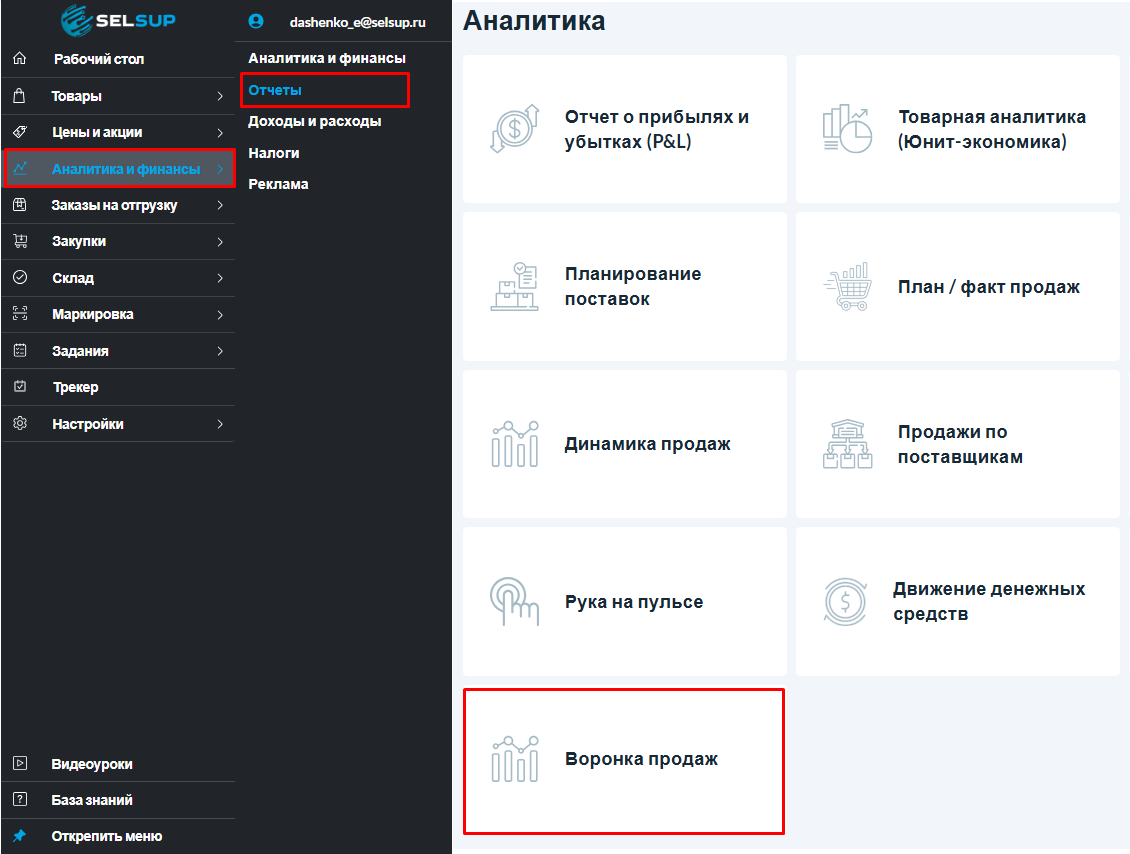Screen dimensions: 1130x854
Task: Expand the Задания chevron
Action: click(220, 351)
